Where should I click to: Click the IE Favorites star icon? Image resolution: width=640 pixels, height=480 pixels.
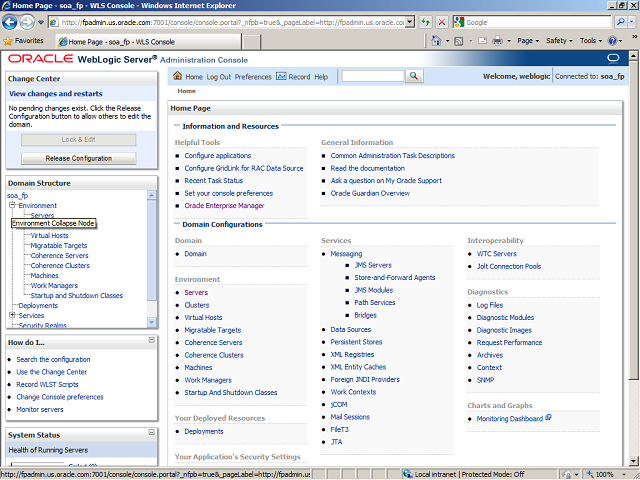pos(9,41)
